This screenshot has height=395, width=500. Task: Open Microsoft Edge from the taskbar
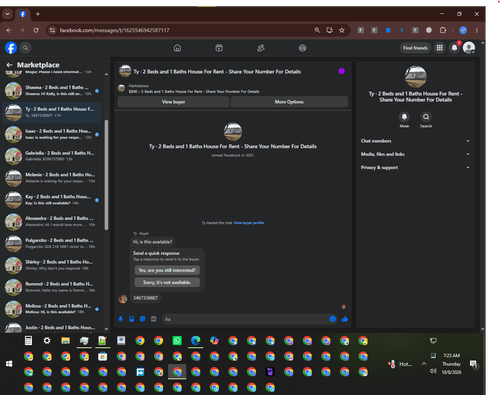196,340
